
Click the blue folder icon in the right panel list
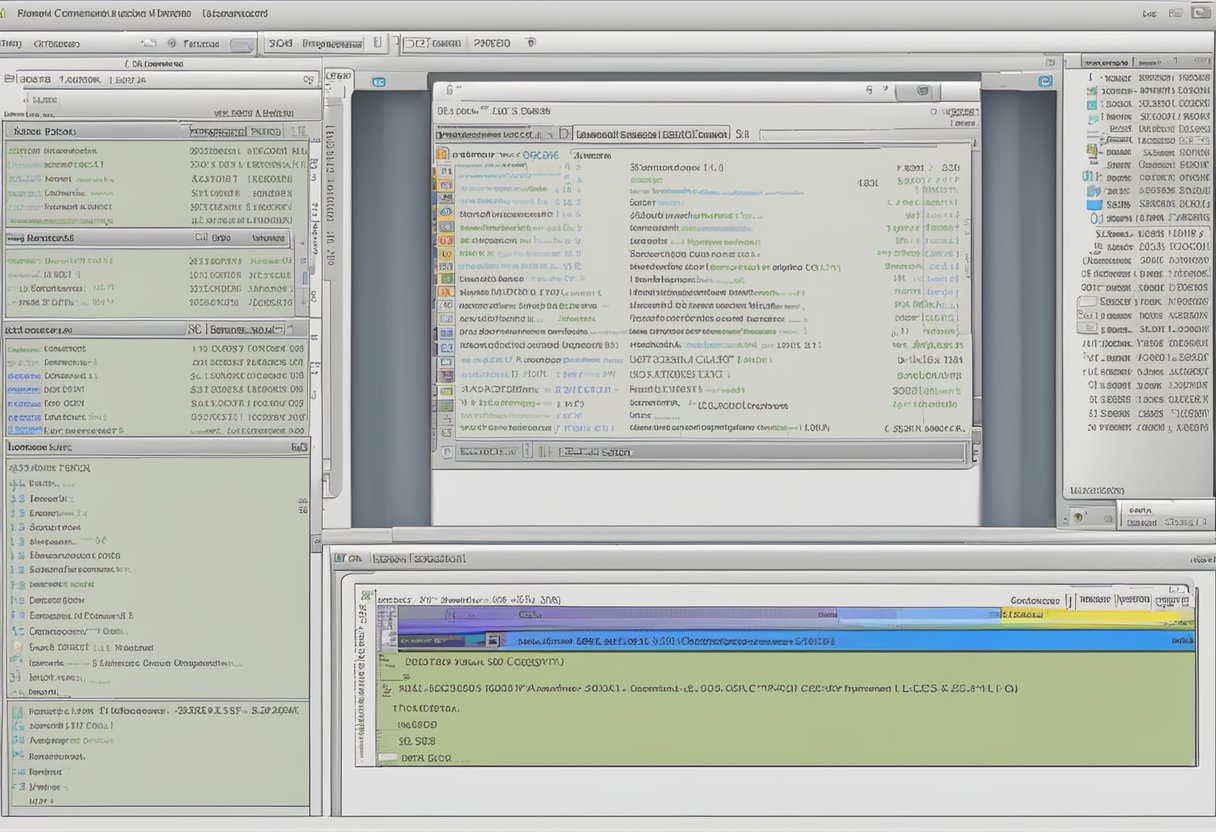pos(1095,204)
